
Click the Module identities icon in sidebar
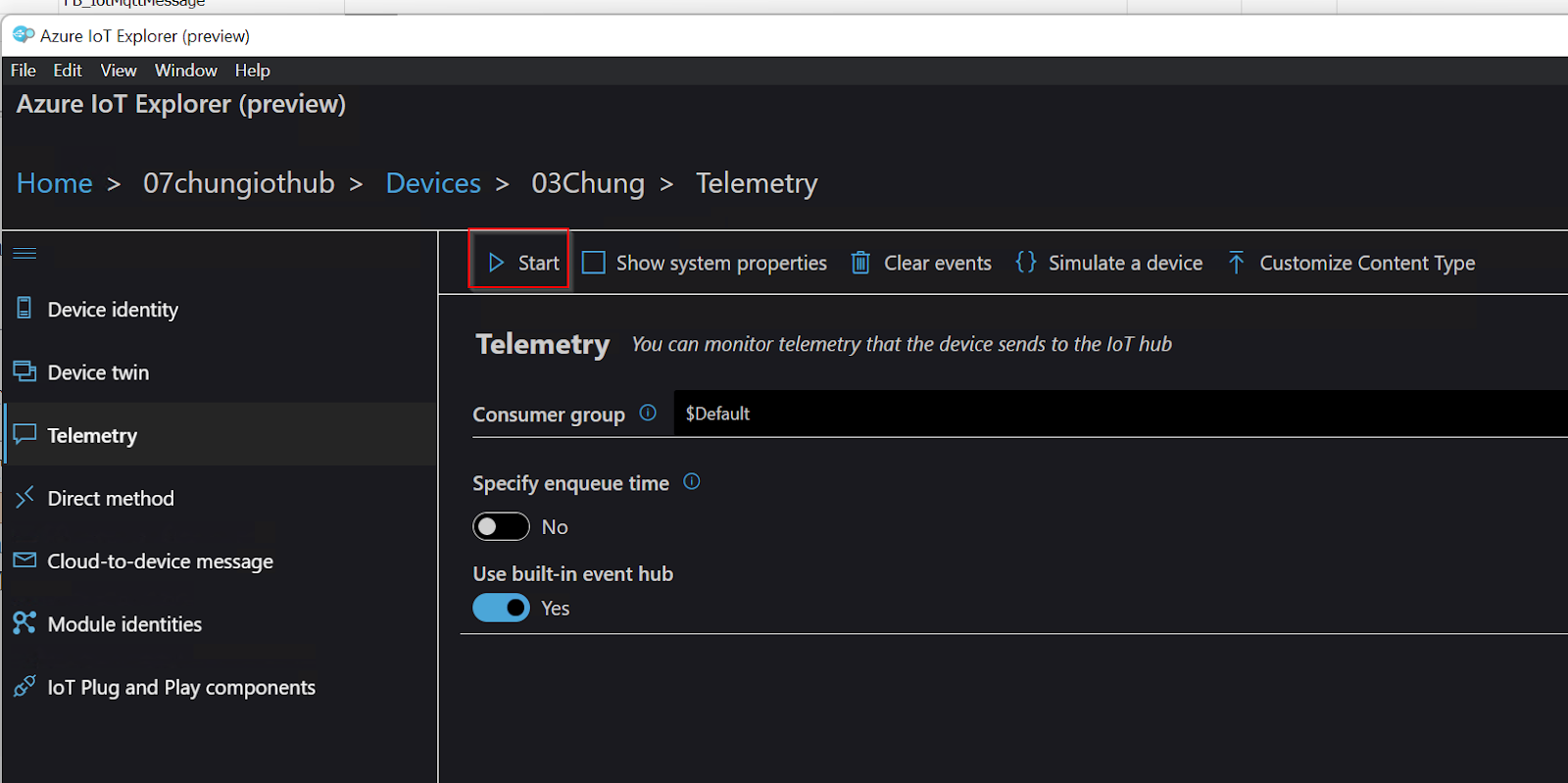tap(24, 623)
